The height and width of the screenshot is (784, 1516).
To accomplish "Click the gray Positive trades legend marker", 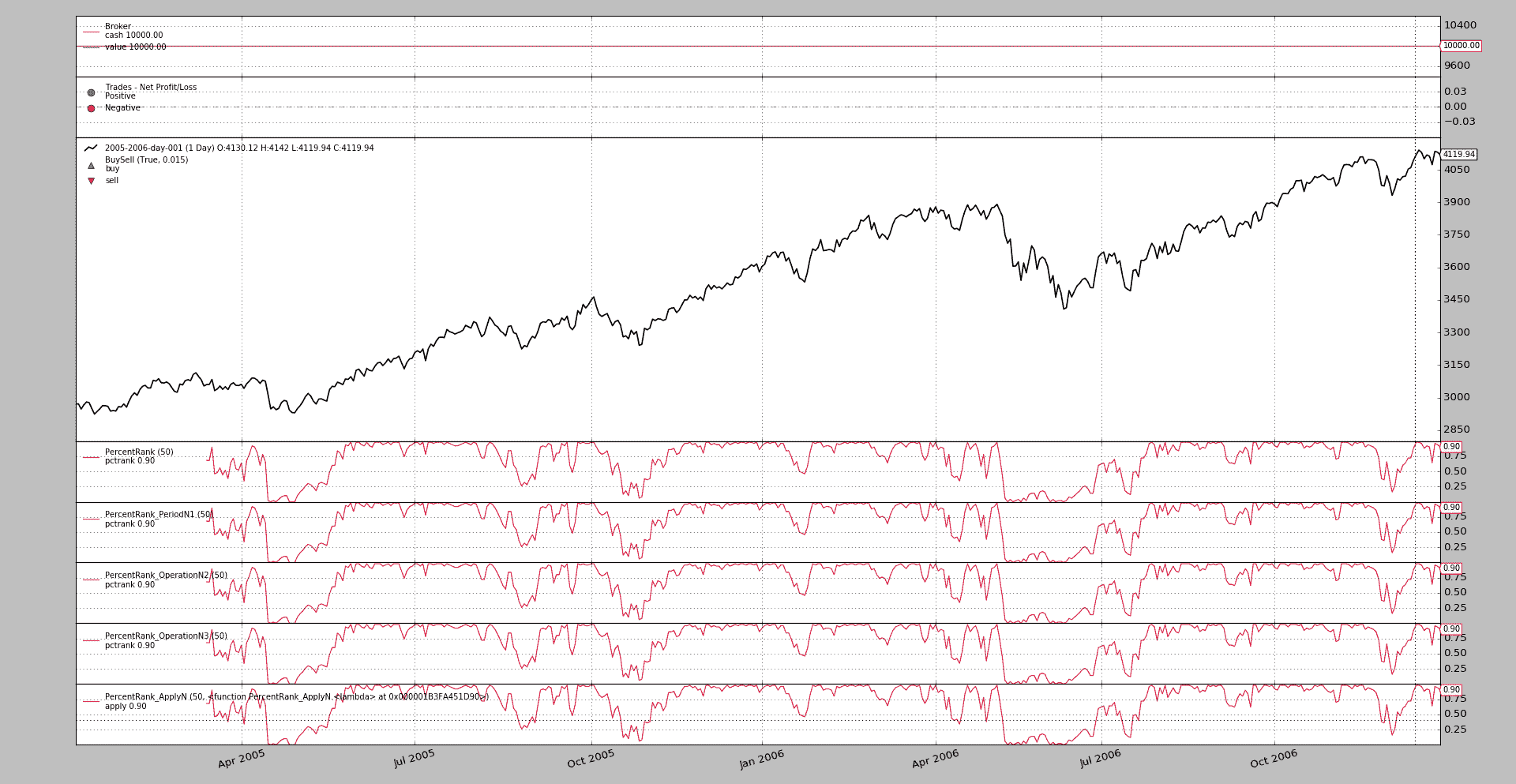I will point(91,92).
